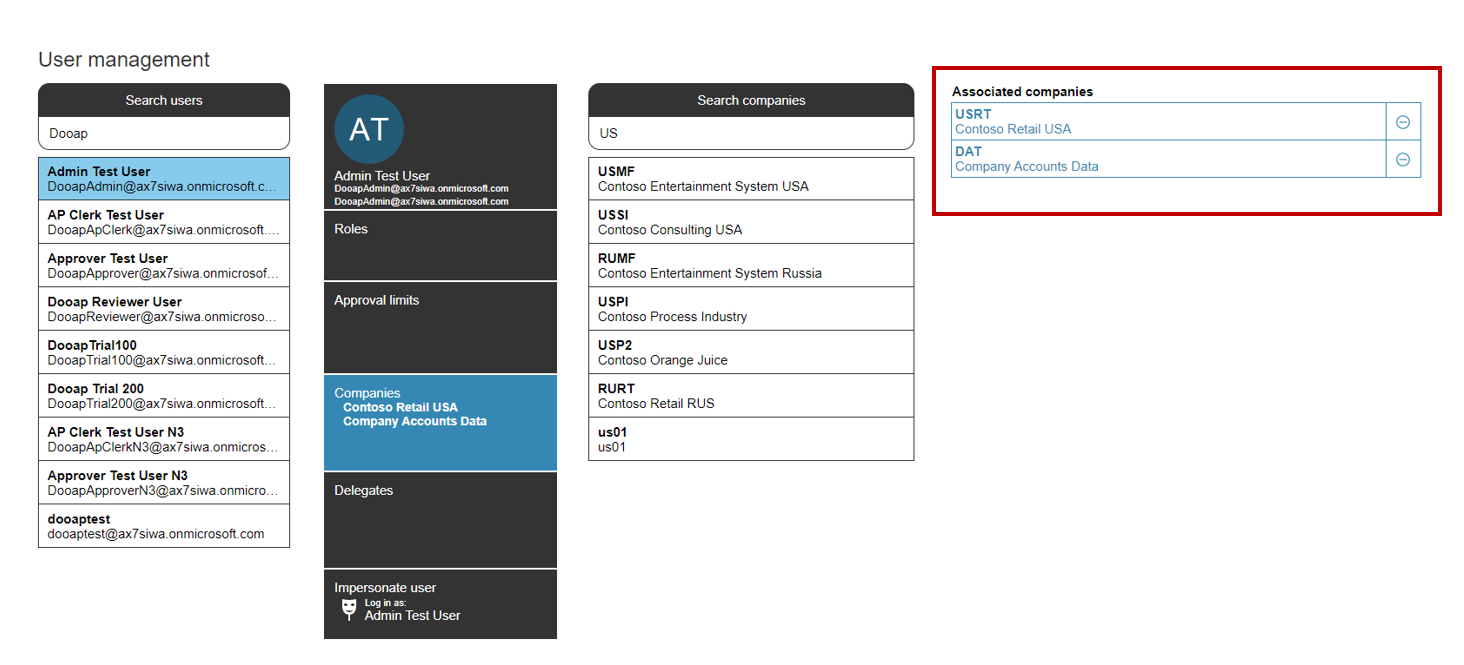Add RUMF Contoso Entertainment System Russia company
Viewport: 1464px width, 665px height.
click(751, 266)
